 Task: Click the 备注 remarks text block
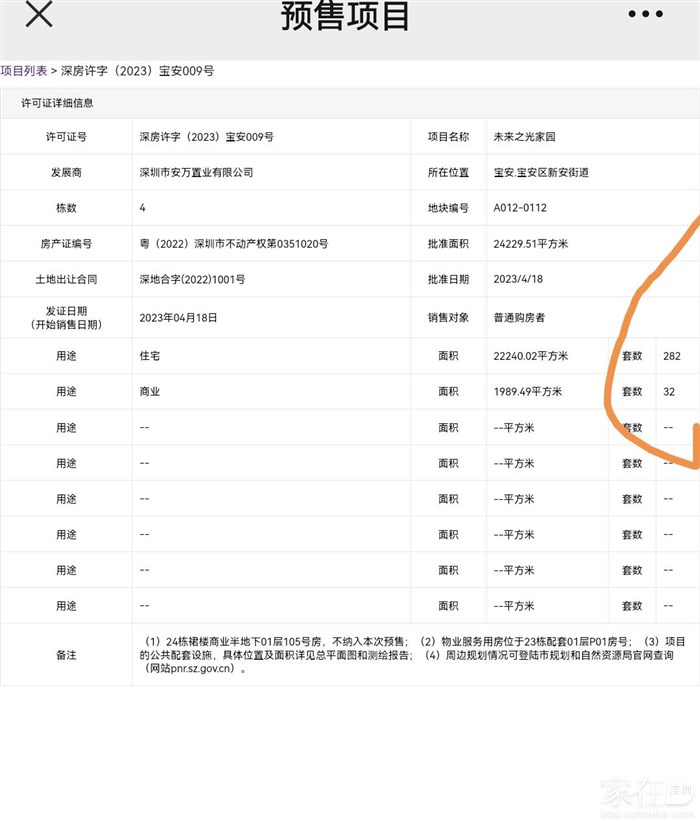pyautogui.click(x=410, y=655)
